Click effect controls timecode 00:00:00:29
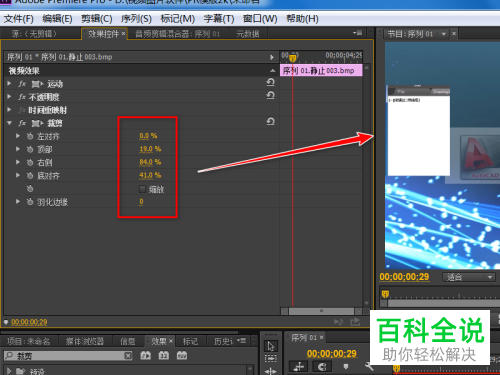 click(x=29, y=322)
